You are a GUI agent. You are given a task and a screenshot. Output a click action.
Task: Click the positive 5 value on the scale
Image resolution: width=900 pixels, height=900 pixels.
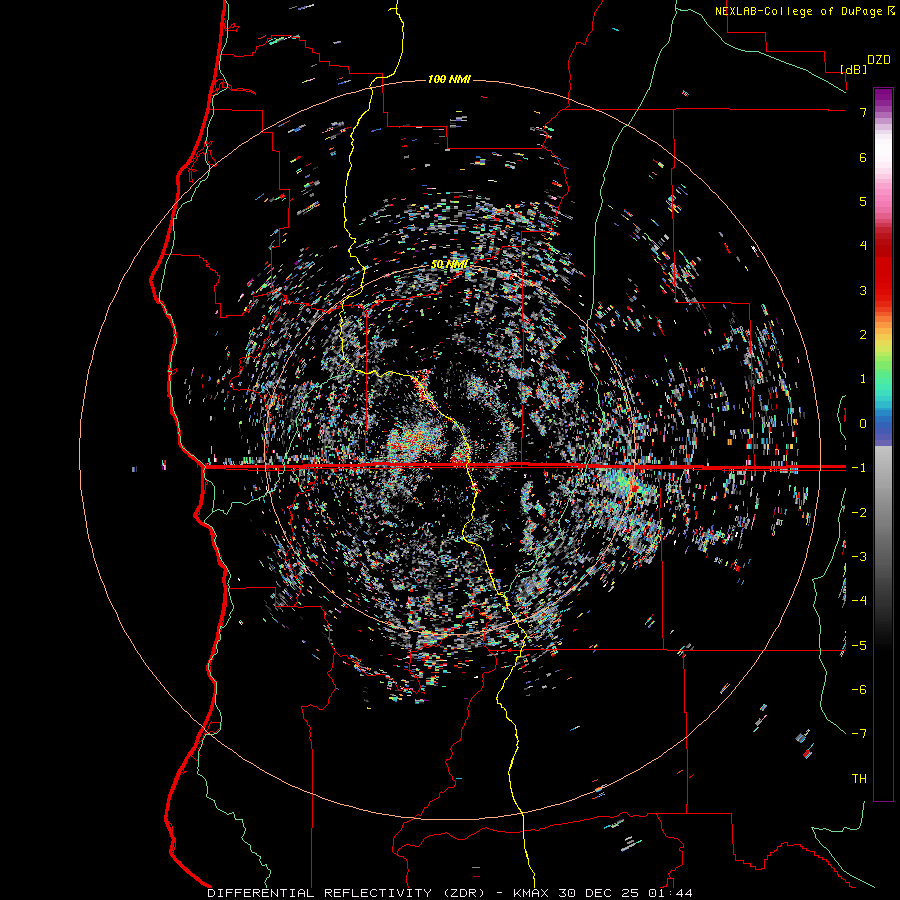pos(863,201)
